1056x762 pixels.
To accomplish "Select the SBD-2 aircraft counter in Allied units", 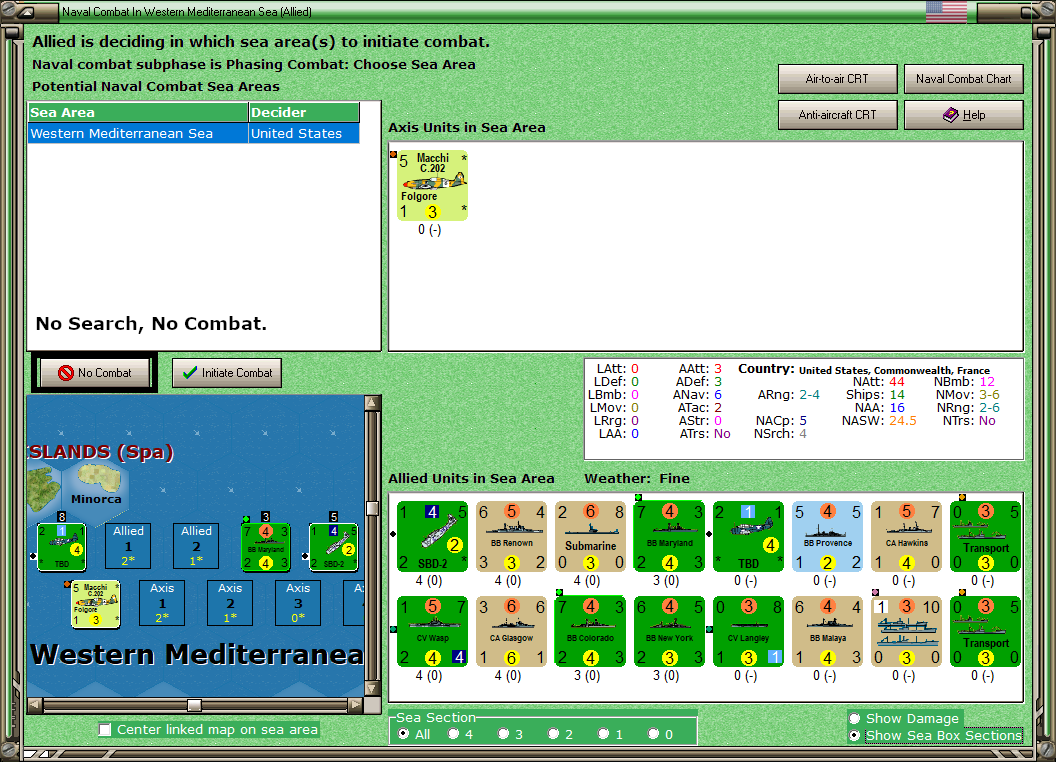I will [432, 536].
